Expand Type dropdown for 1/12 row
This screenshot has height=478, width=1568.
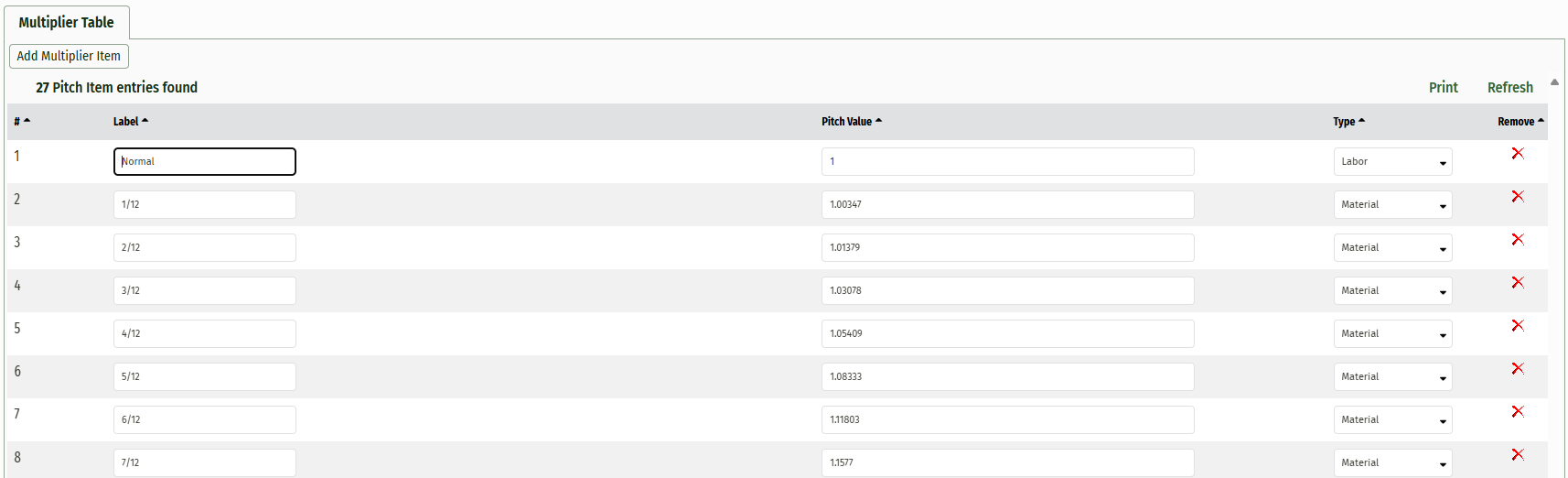coord(1391,205)
